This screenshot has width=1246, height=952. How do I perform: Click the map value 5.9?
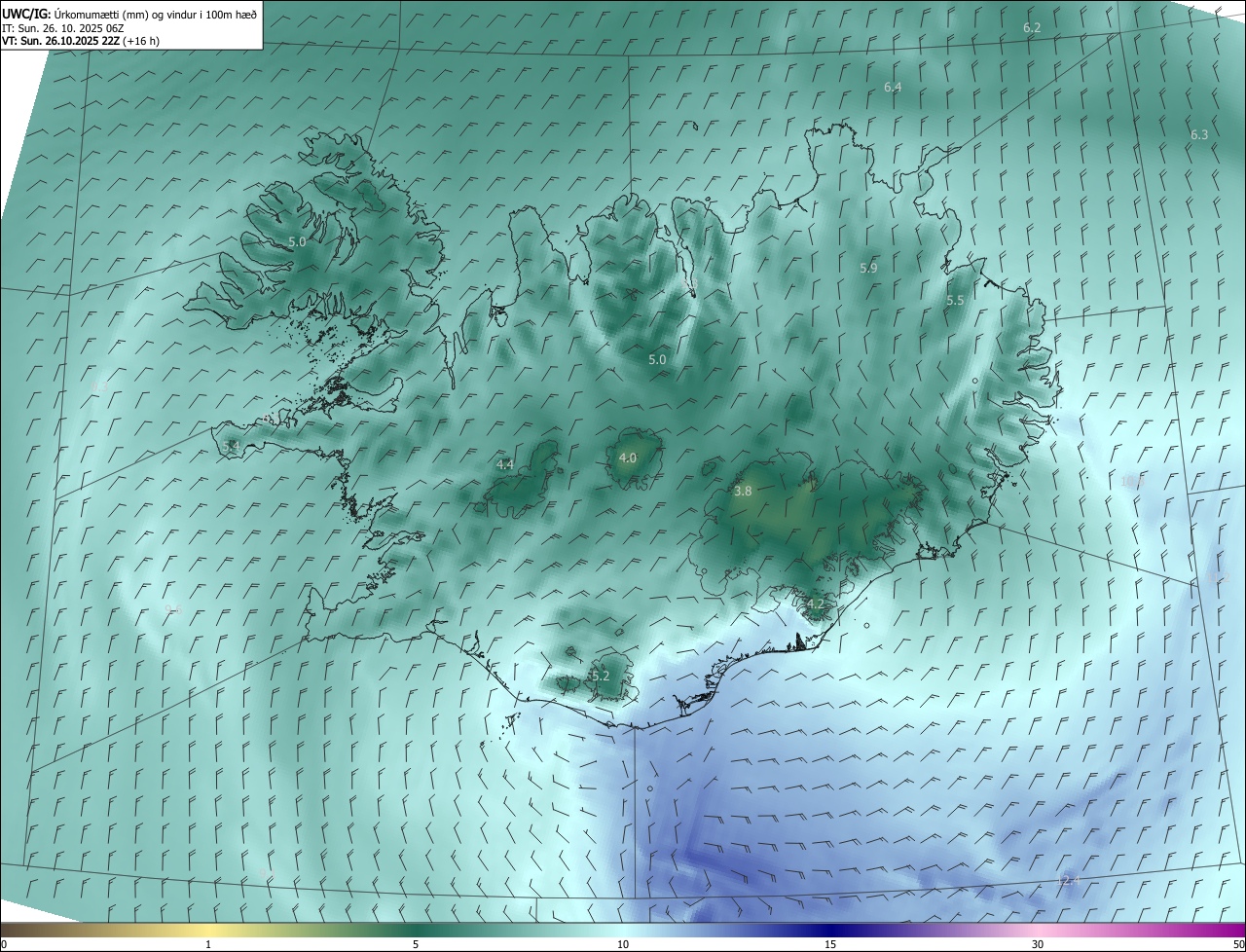click(868, 268)
